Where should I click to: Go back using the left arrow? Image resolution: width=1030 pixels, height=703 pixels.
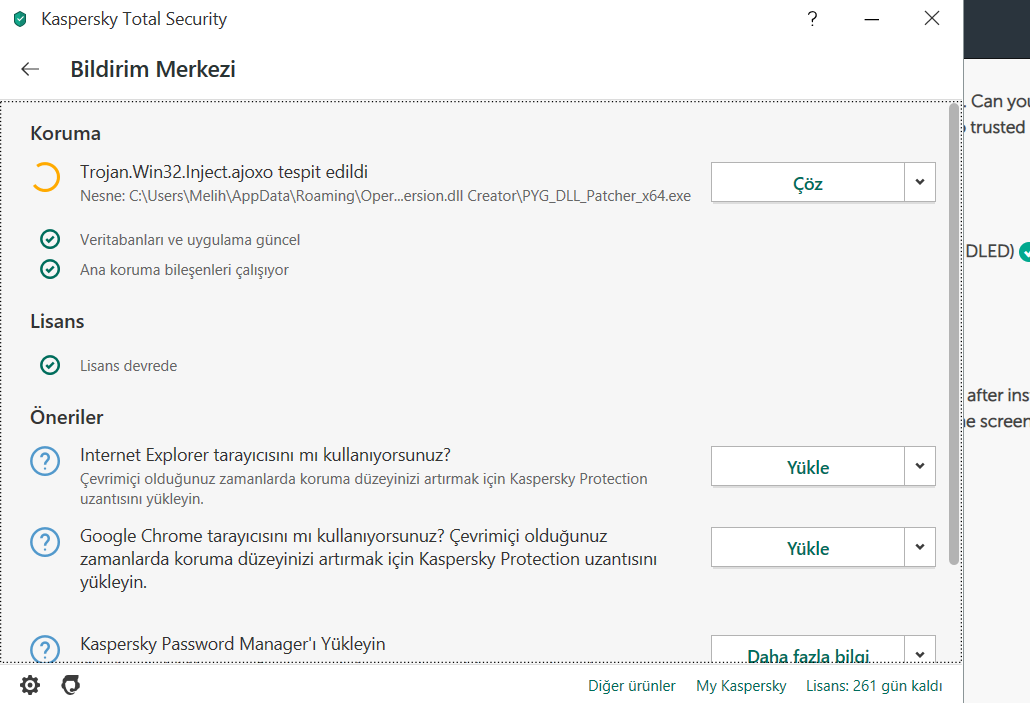point(30,69)
